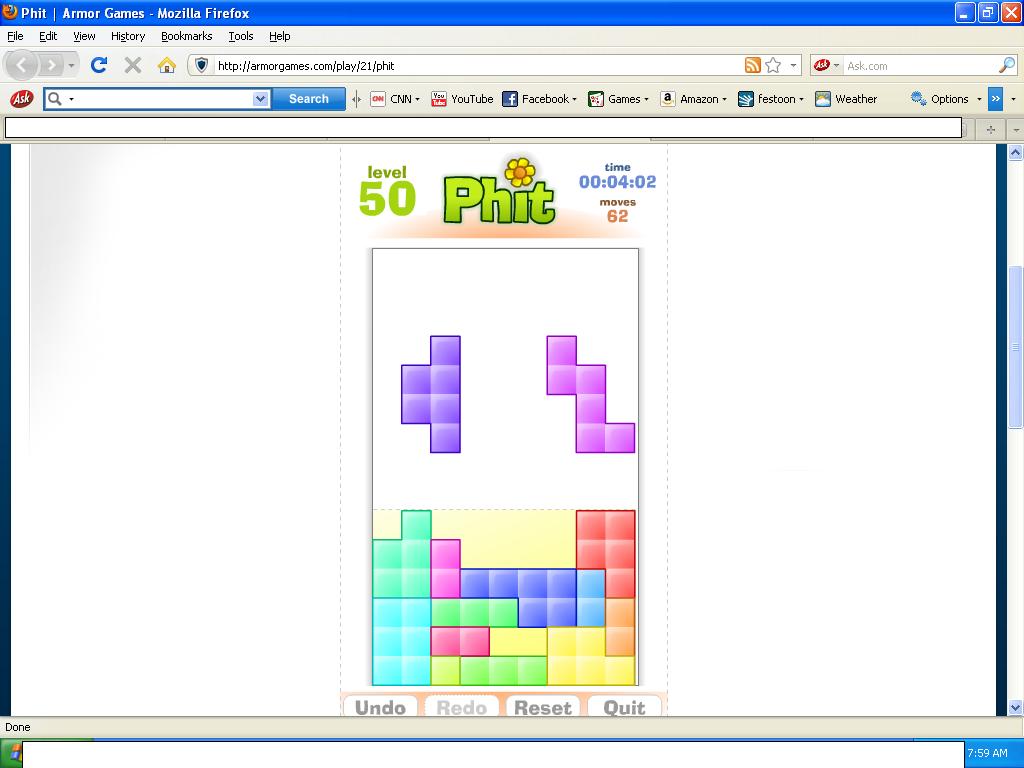
Task: Click the Reset button in Phit
Action: pos(543,706)
